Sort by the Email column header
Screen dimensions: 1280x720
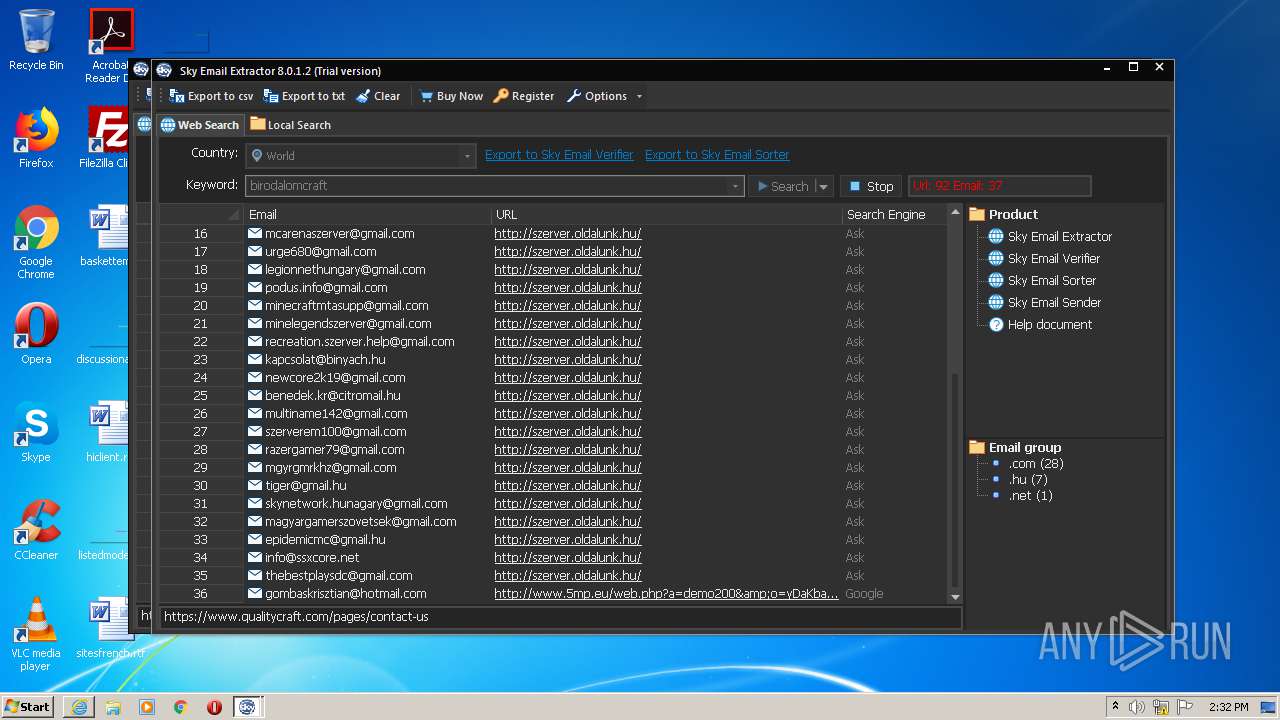[367, 214]
